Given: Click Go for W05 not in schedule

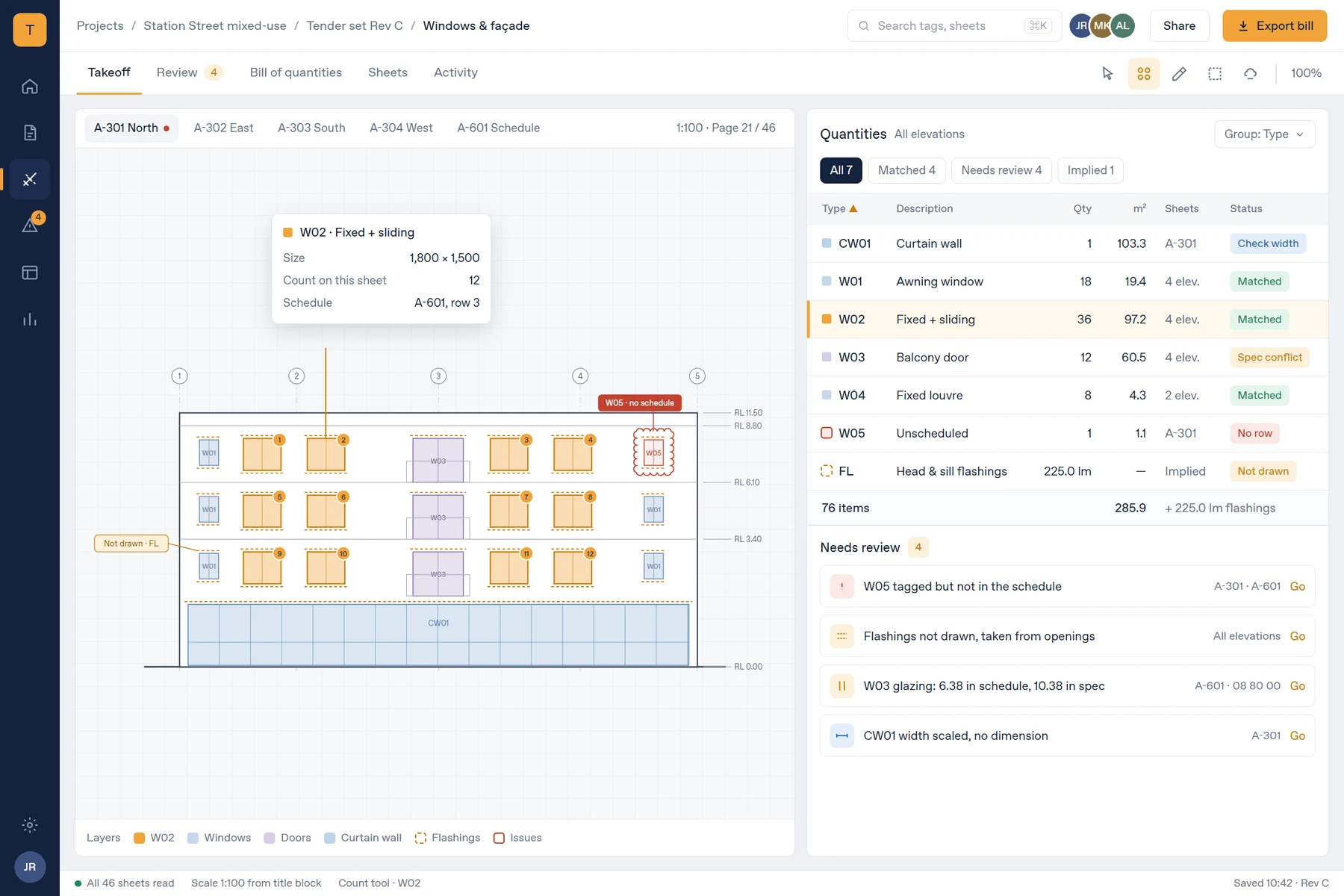Looking at the screenshot, I should pos(1297,587).
